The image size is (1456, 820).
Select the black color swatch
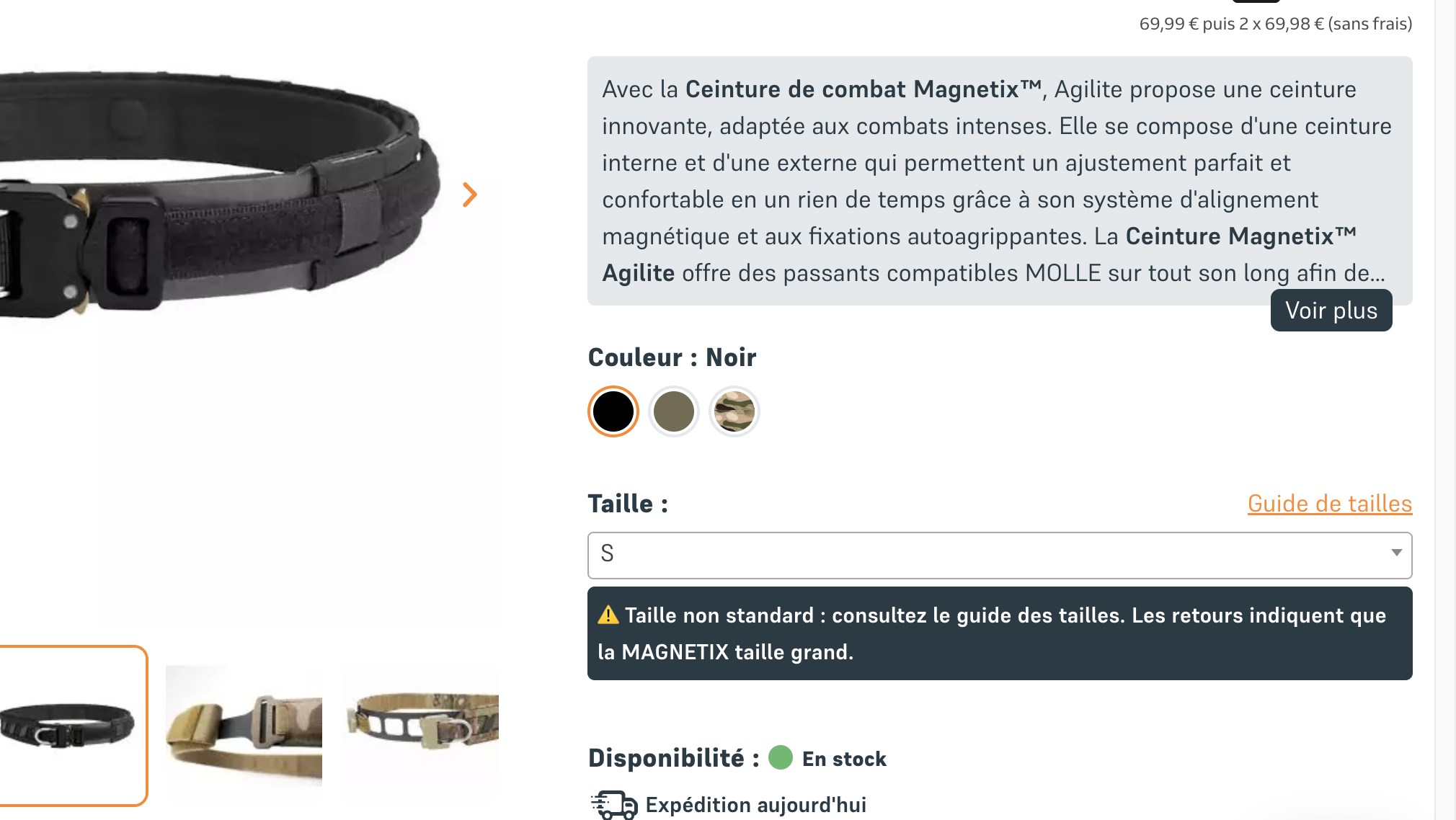tap(613, 411)
